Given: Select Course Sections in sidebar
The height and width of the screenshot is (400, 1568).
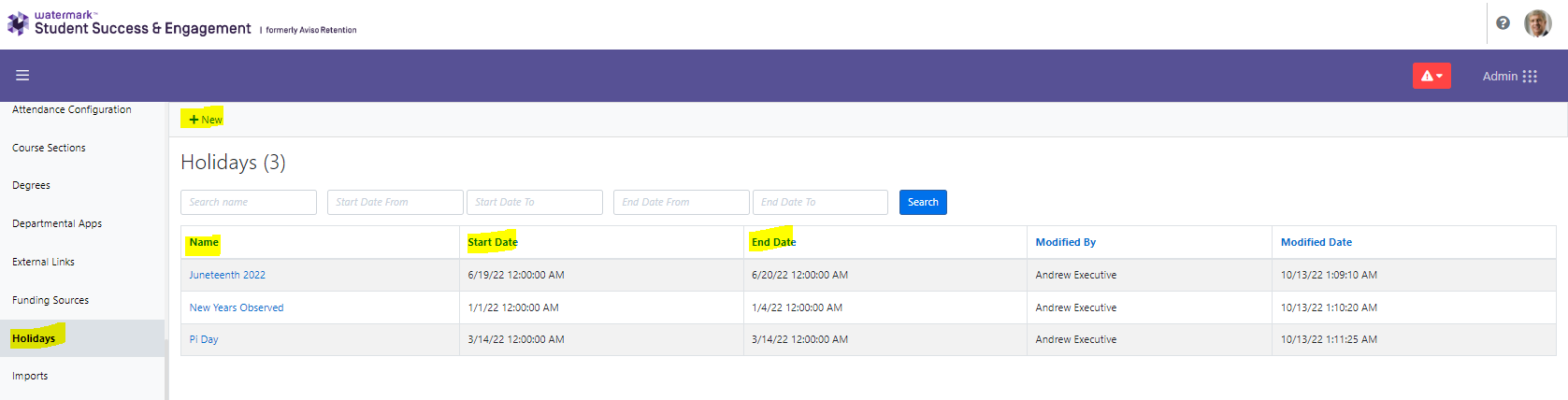Looking at the screenshot, I should pyautogui.click(x=49, y=148).
